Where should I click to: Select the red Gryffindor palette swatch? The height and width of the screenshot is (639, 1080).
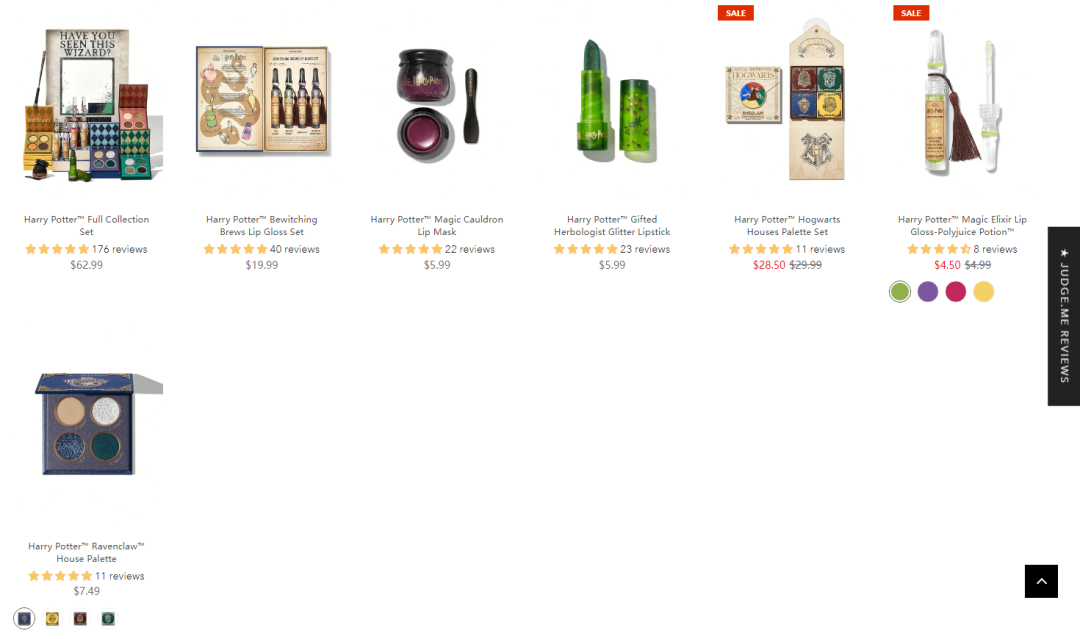click(x=80, y=618)
